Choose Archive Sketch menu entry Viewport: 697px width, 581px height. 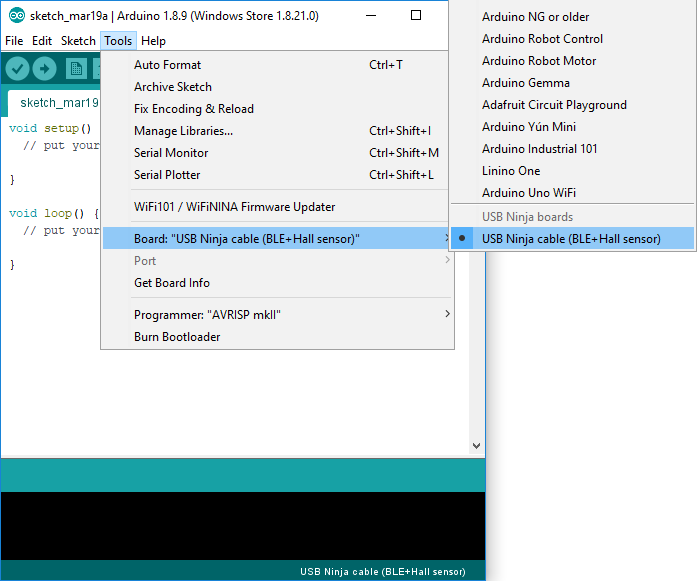278,87
